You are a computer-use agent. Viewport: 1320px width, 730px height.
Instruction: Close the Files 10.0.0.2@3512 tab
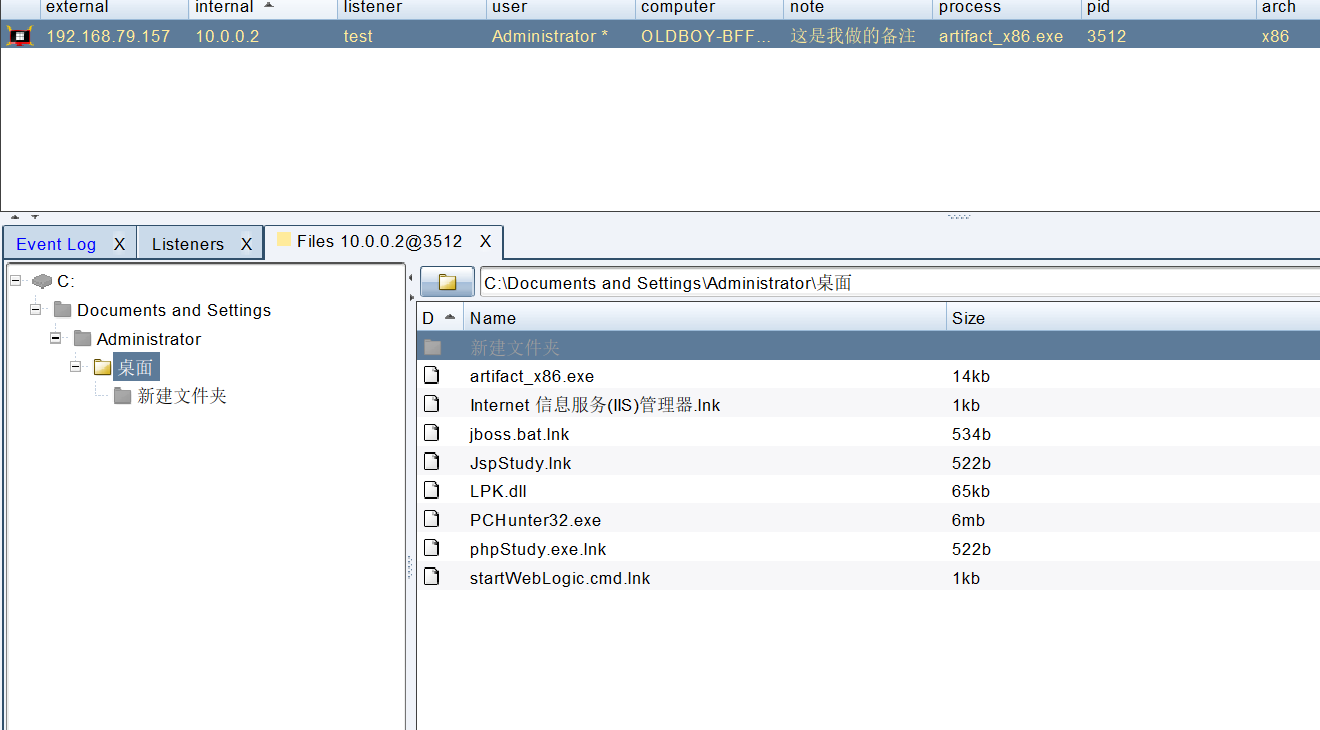486,242
